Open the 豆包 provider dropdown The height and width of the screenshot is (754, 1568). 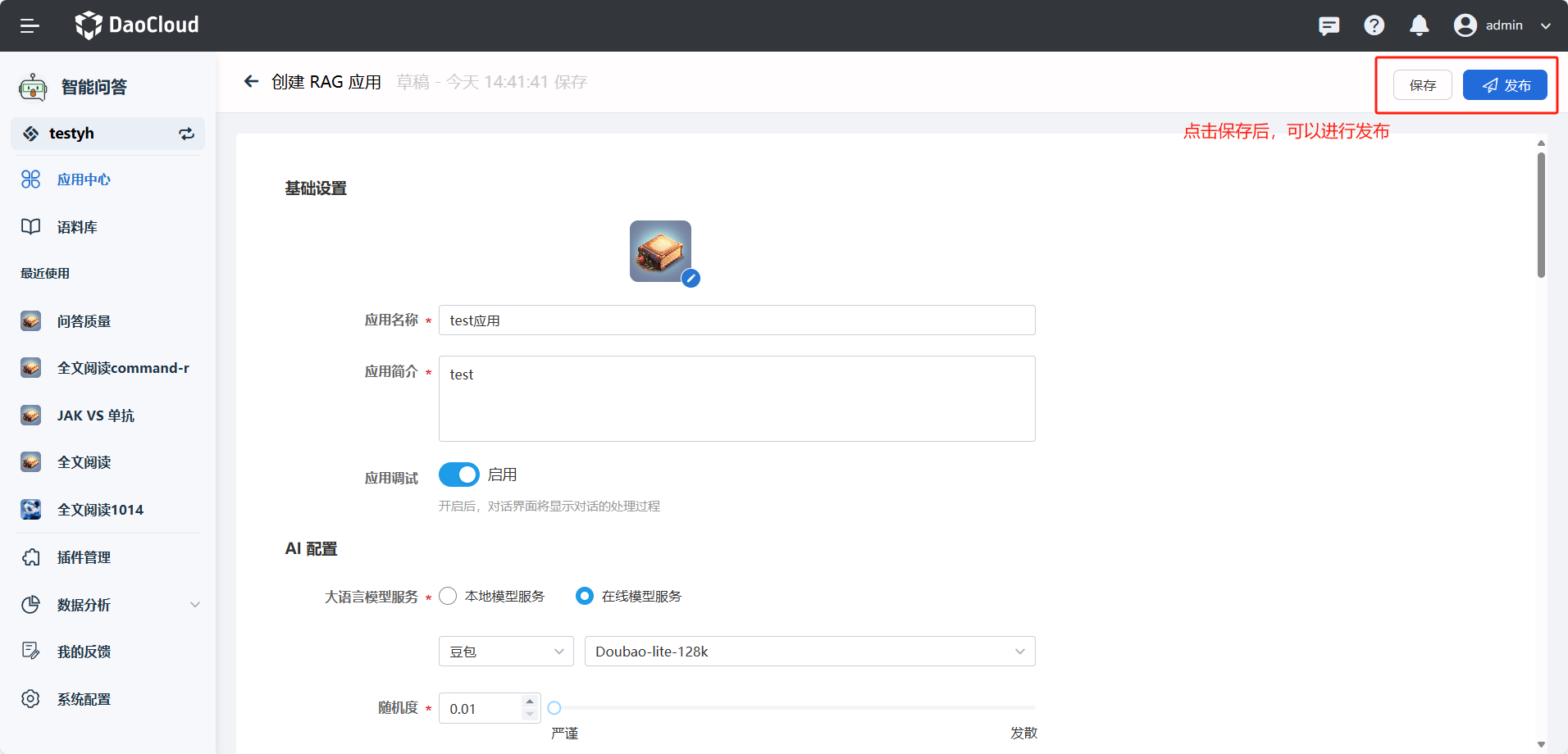pos(505,652)
